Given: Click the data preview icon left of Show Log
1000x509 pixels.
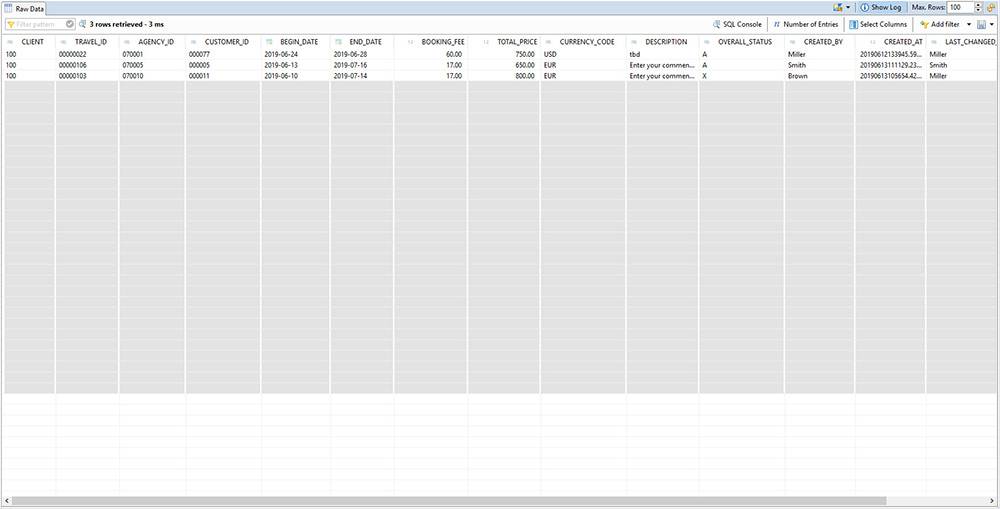Looking at the screenshot, I should pos(836,7).
